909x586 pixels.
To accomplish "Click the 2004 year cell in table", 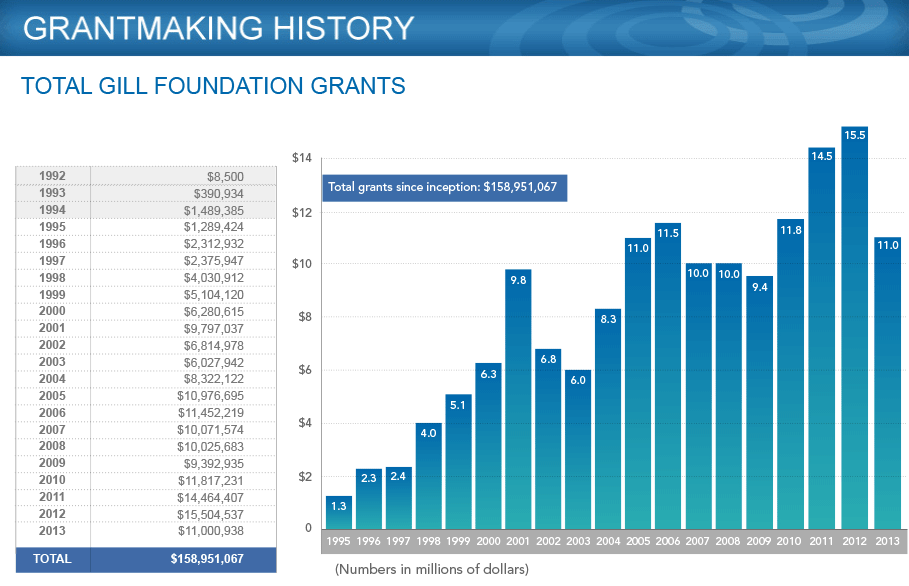I will point(52,378).
